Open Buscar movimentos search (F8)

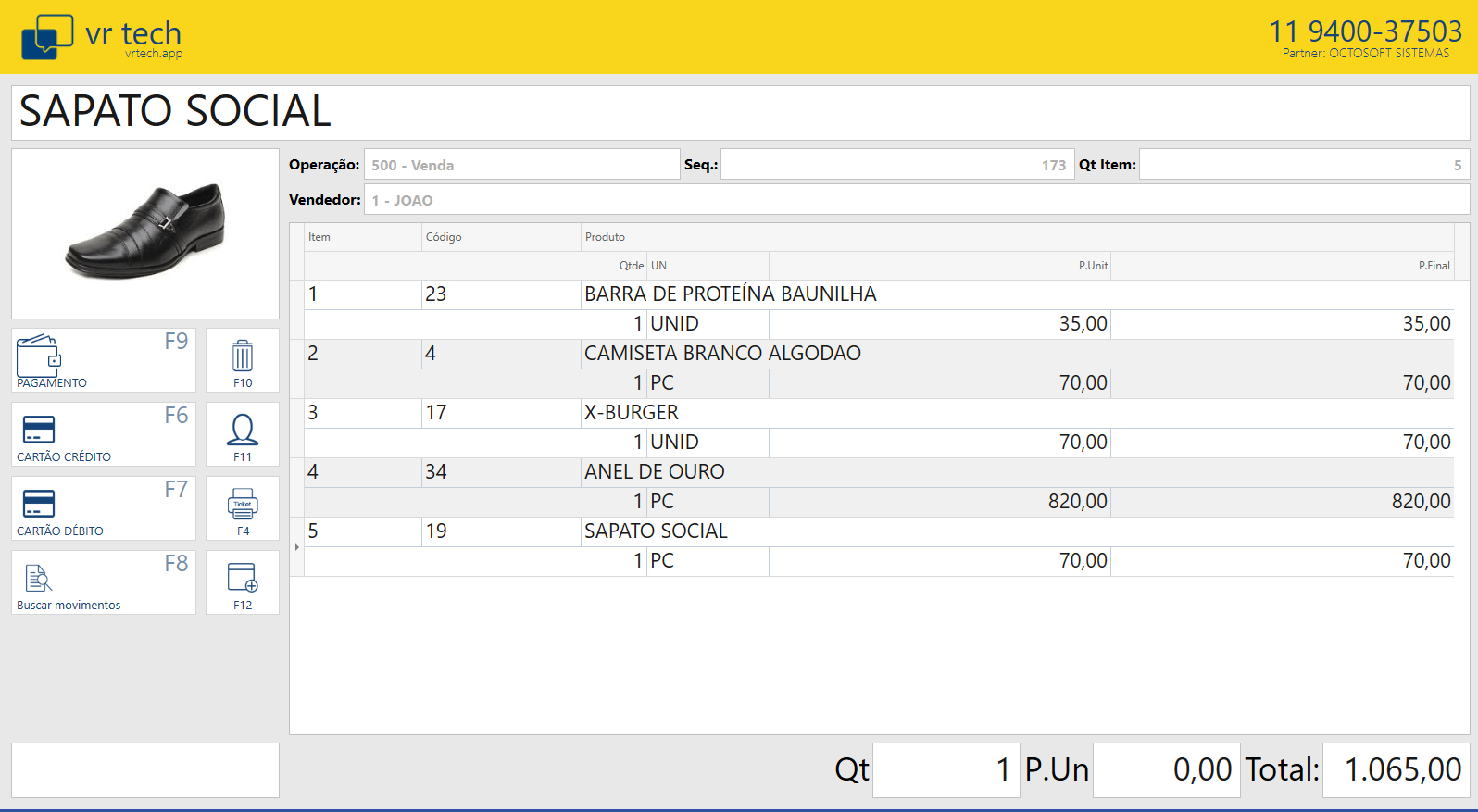click(x=103, y=582)
